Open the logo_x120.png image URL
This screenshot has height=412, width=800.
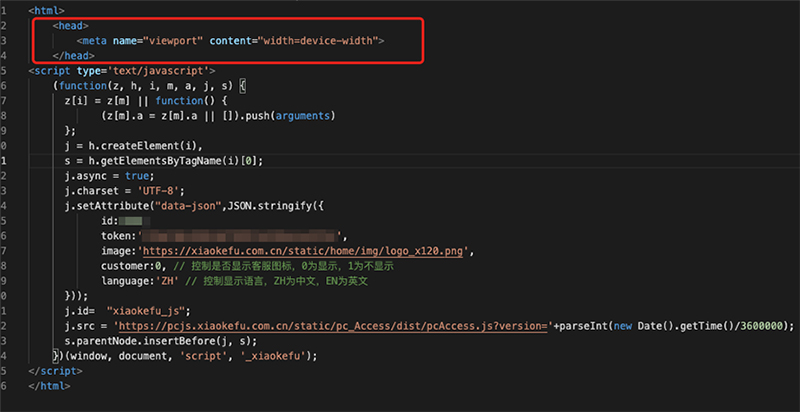(x=303, y=251)
